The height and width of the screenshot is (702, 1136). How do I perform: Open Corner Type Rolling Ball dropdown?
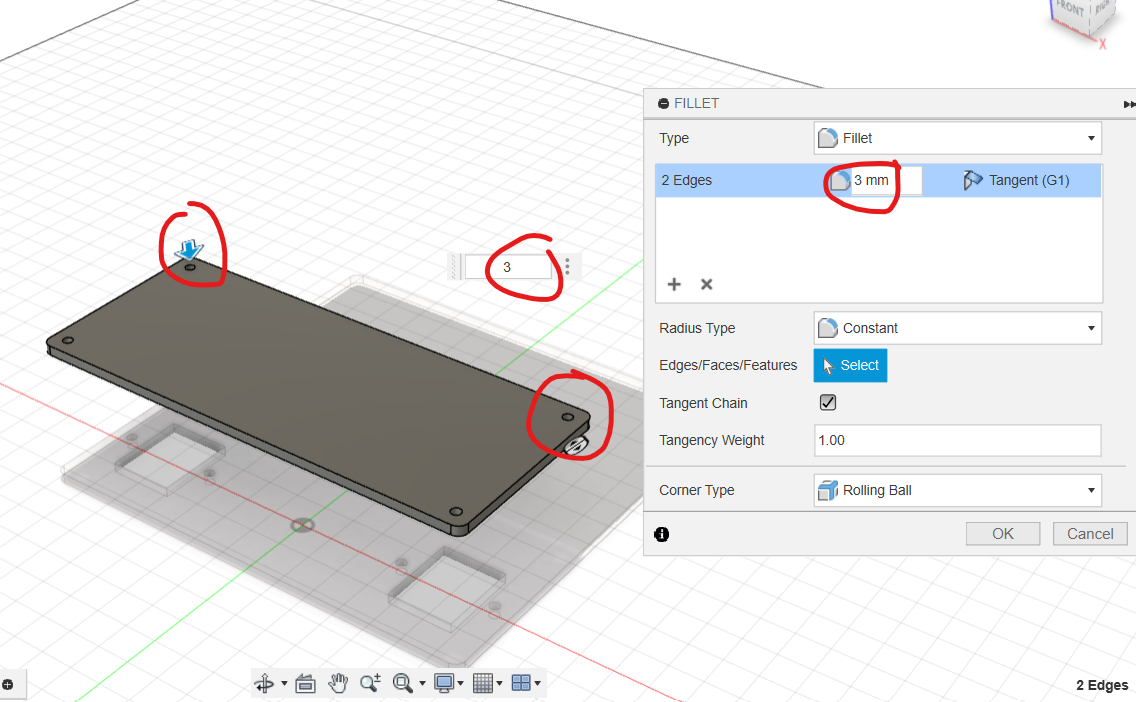(x=957, y=490)
